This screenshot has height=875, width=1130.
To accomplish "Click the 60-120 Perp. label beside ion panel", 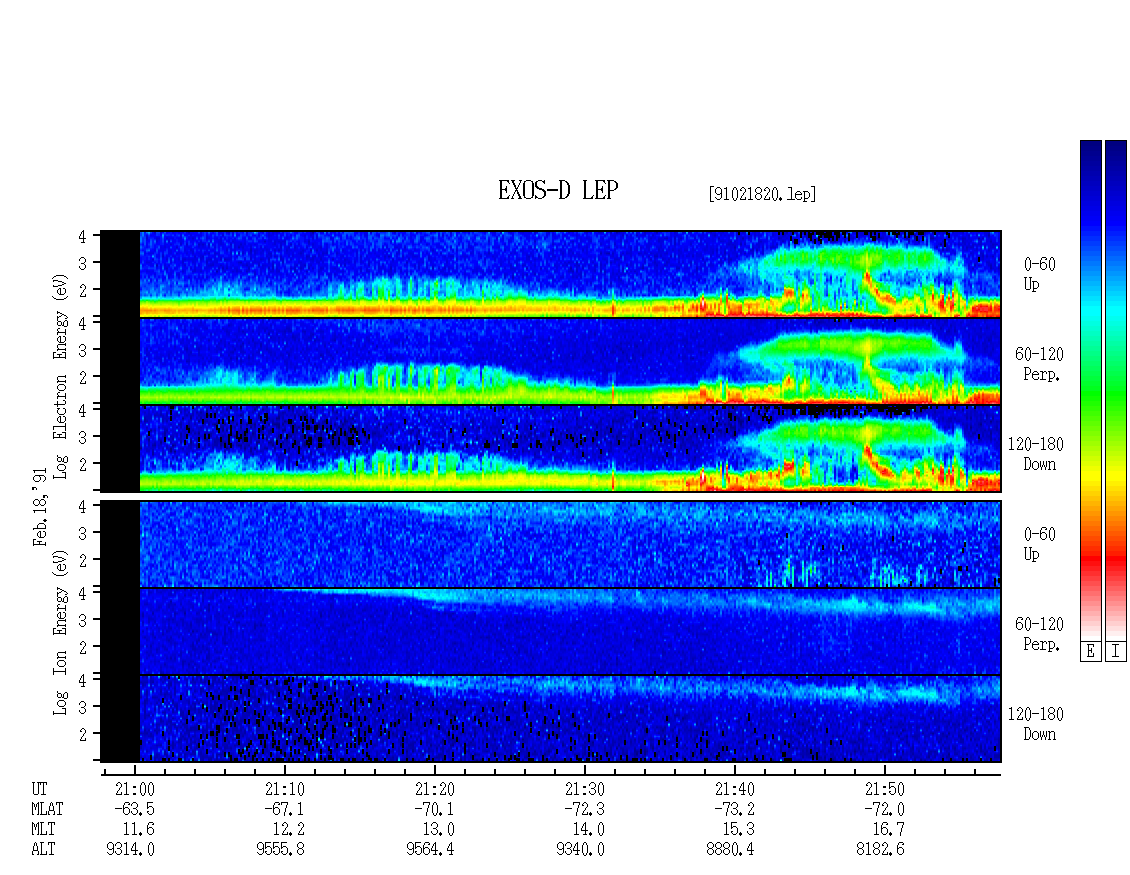I will point(1039,634).
